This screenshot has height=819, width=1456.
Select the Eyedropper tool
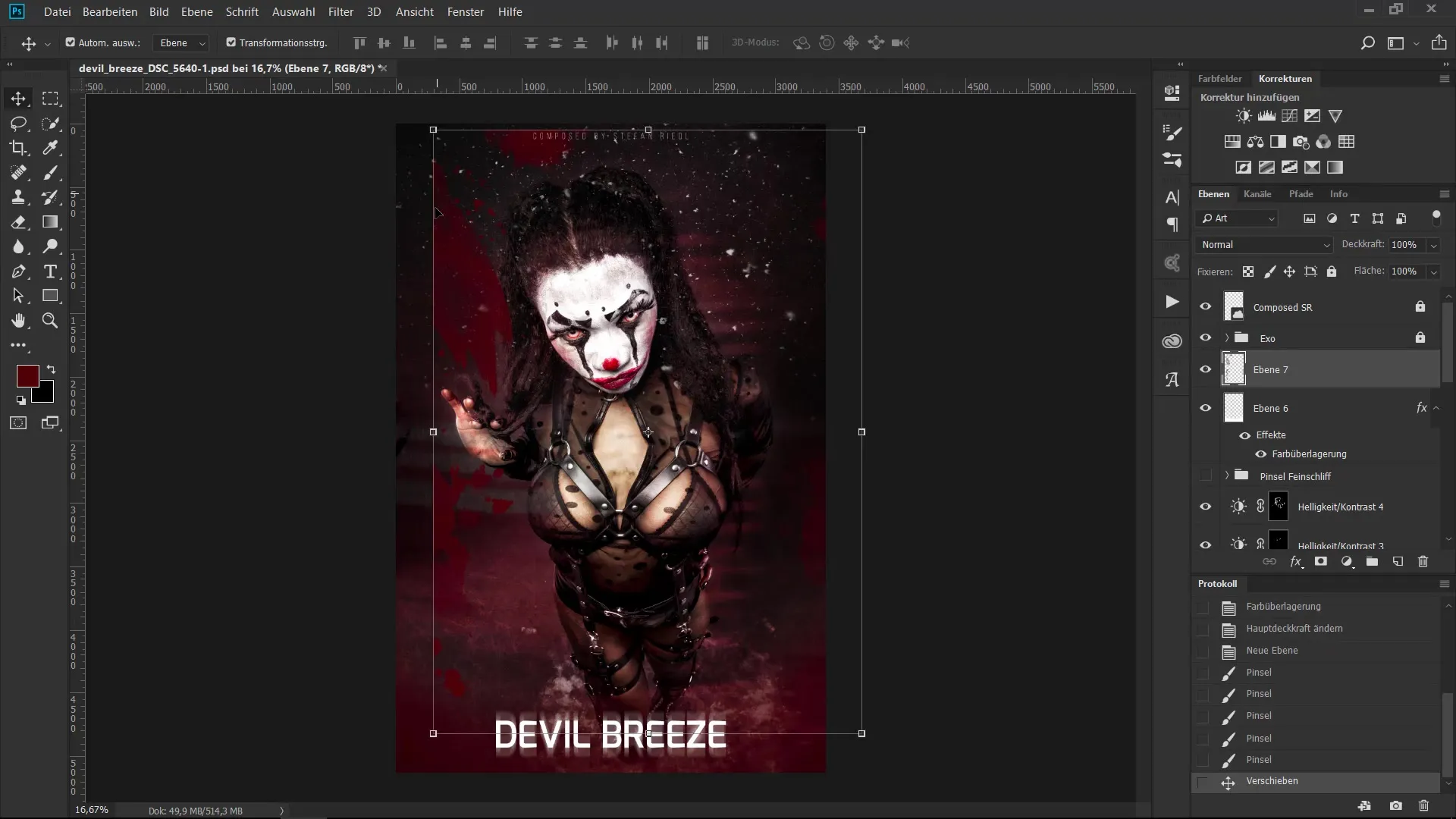pyautogui.click(x=50, y=148)
